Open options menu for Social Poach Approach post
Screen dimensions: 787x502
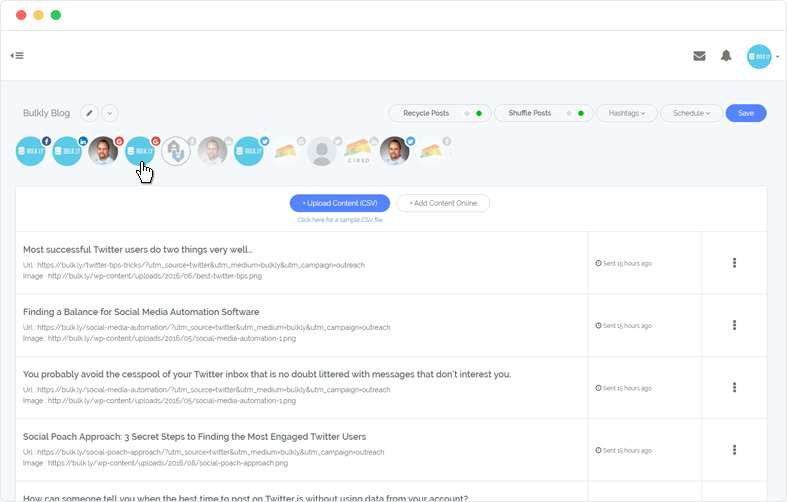(x=734, y=449)
